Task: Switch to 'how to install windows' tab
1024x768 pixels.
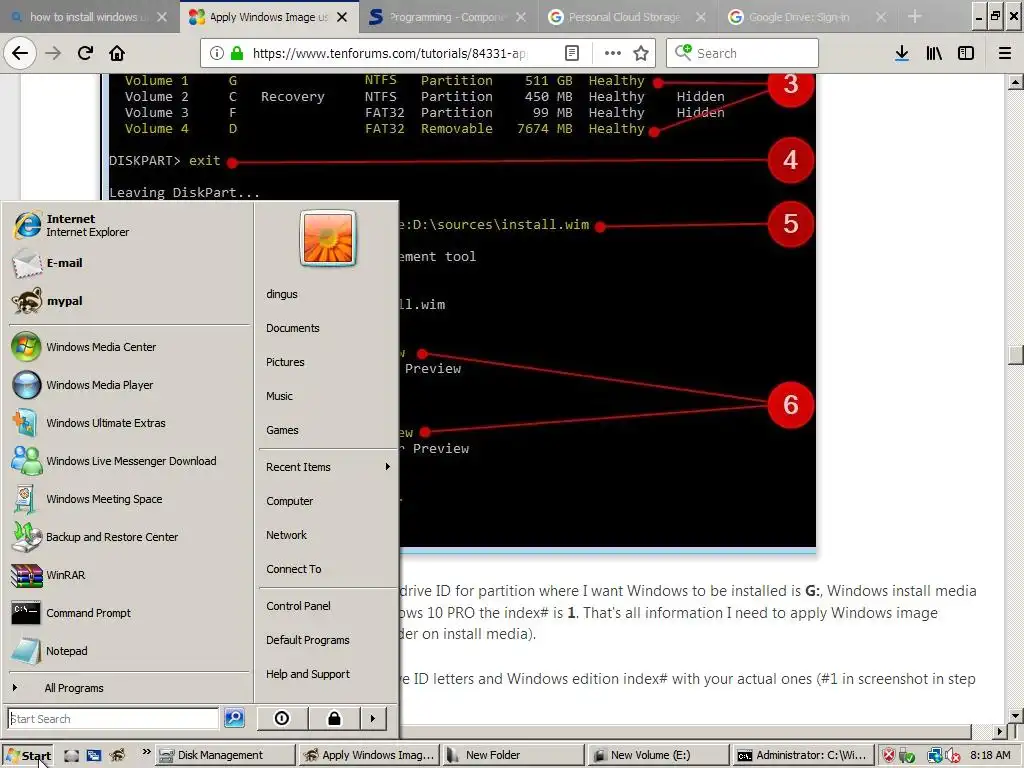Action: [x=88, y=17]
